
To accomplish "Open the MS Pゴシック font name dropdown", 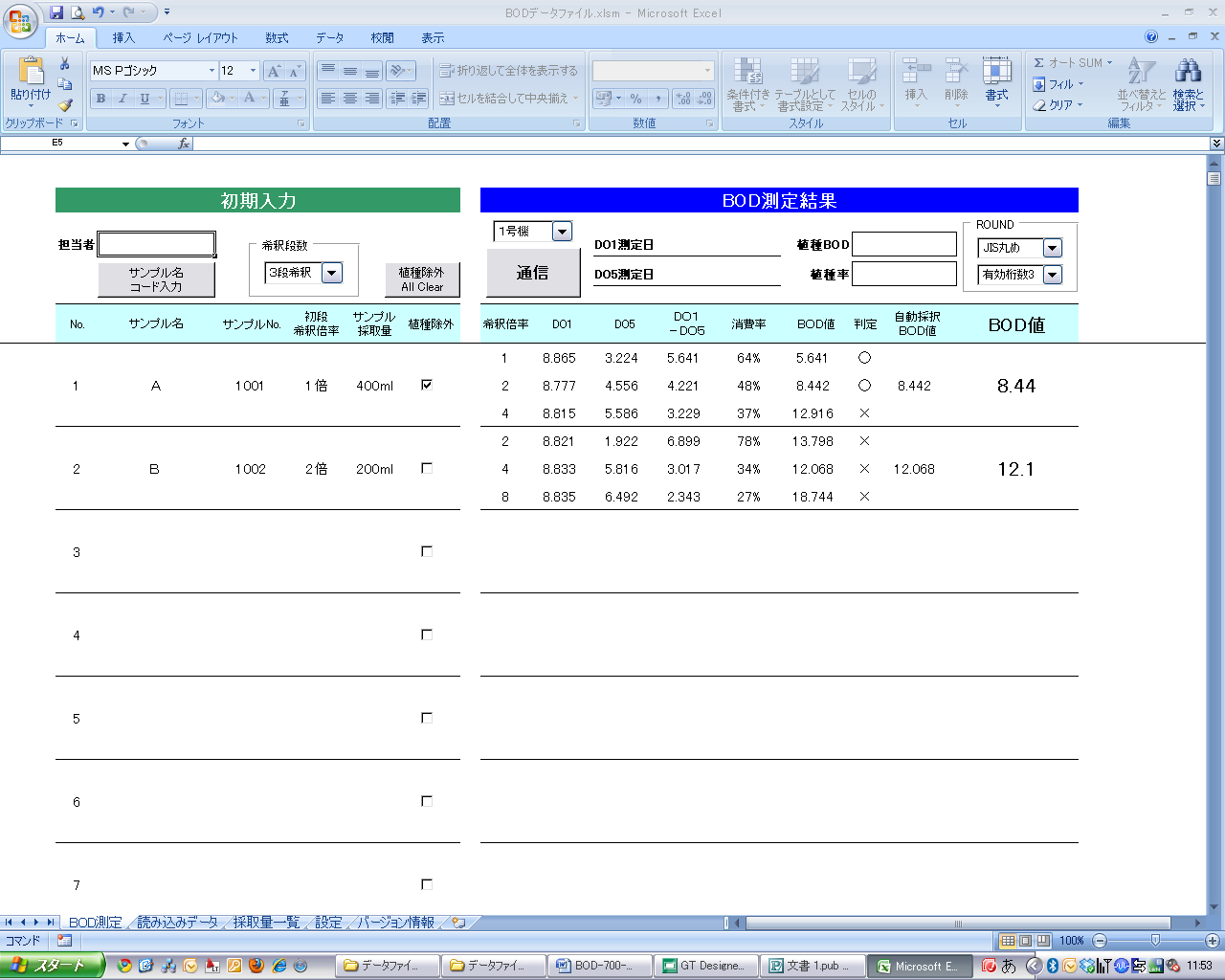I will 212,71.
